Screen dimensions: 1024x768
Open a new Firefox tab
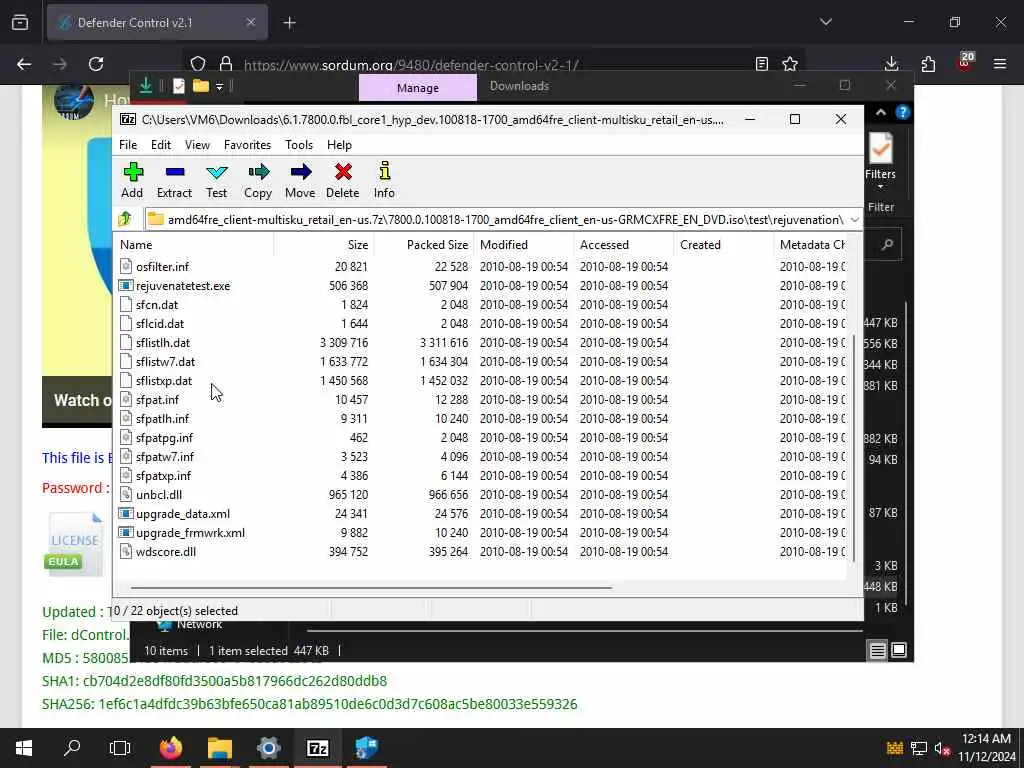click(x=289, y=23)
